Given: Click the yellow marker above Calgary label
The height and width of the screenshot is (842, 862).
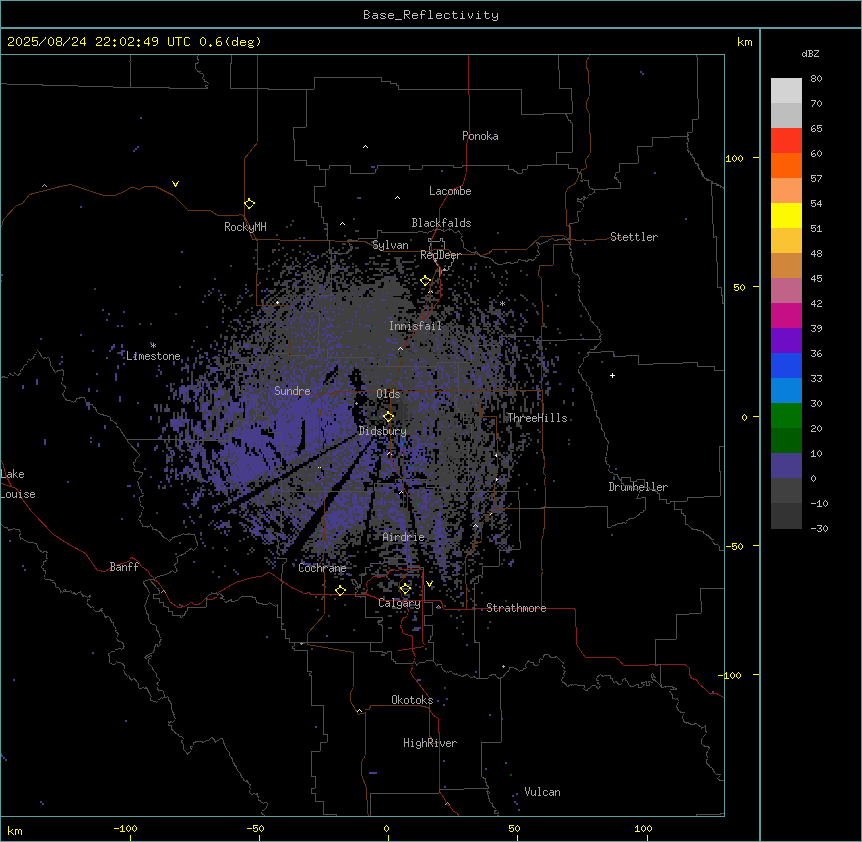Looking at the screenshot, I should (x=405, y=589).
